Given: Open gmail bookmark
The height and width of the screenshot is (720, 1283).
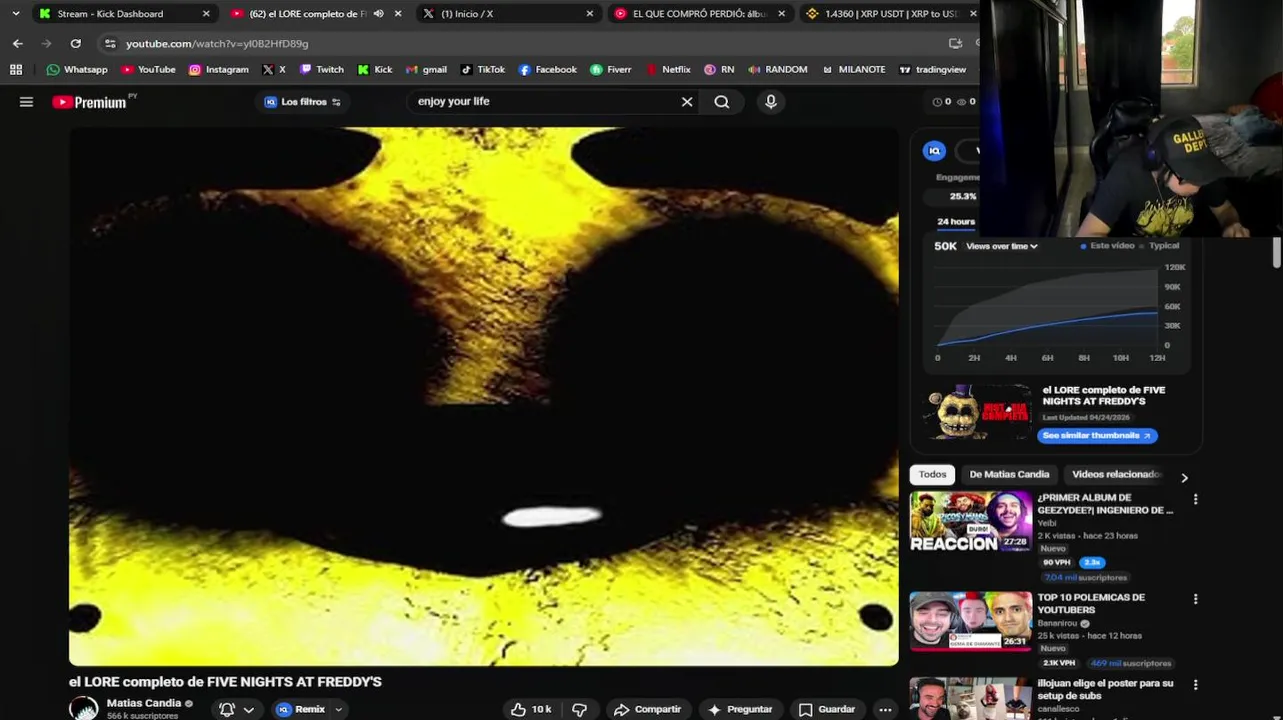Looking at the screenshot, I should point(426,69).
